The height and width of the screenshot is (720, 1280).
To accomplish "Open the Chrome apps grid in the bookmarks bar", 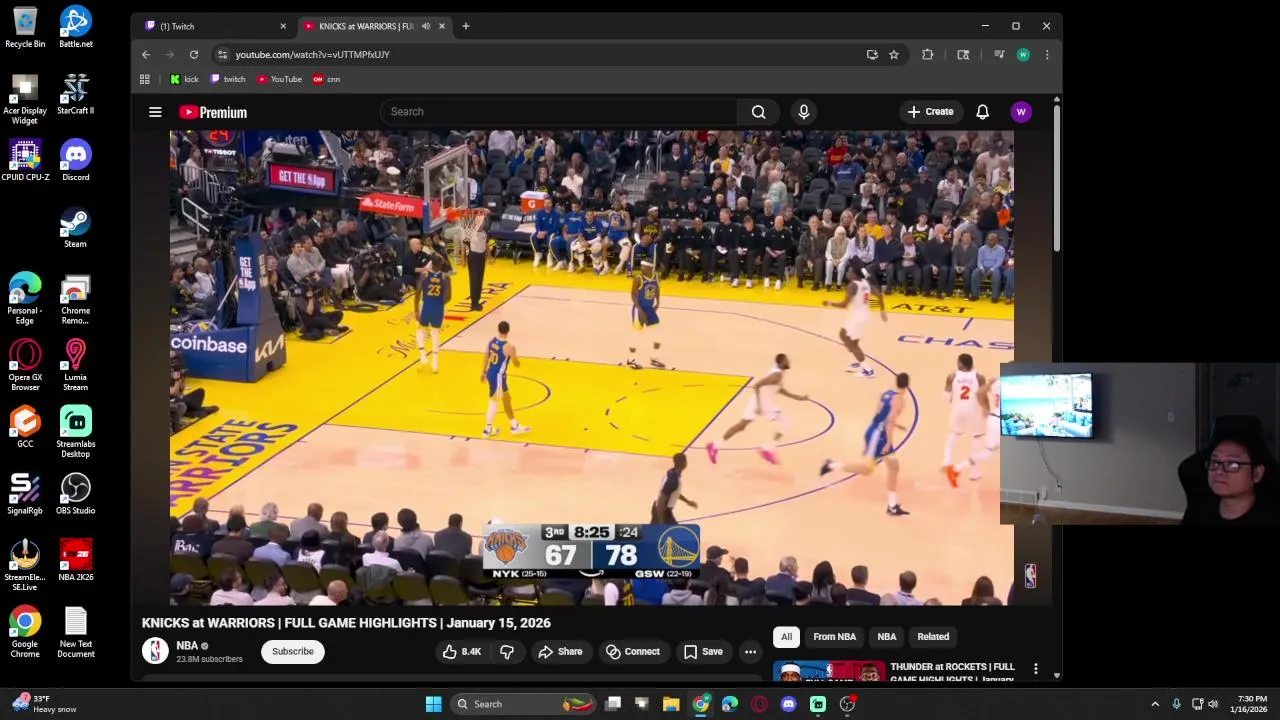I will pos(145,79).
